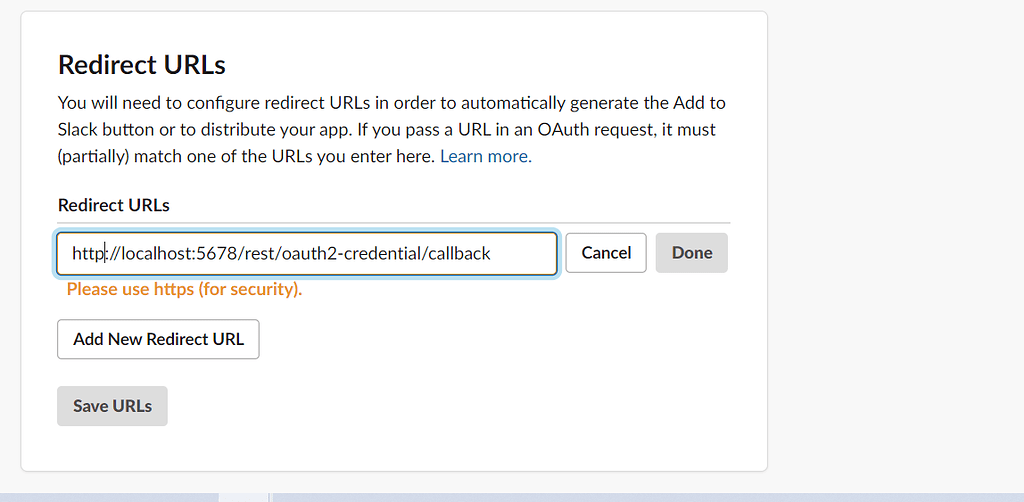The width and height of the screenshot is (1024, 502).
Task: Click the "5678" port number in URL
Action: point(215,254)
